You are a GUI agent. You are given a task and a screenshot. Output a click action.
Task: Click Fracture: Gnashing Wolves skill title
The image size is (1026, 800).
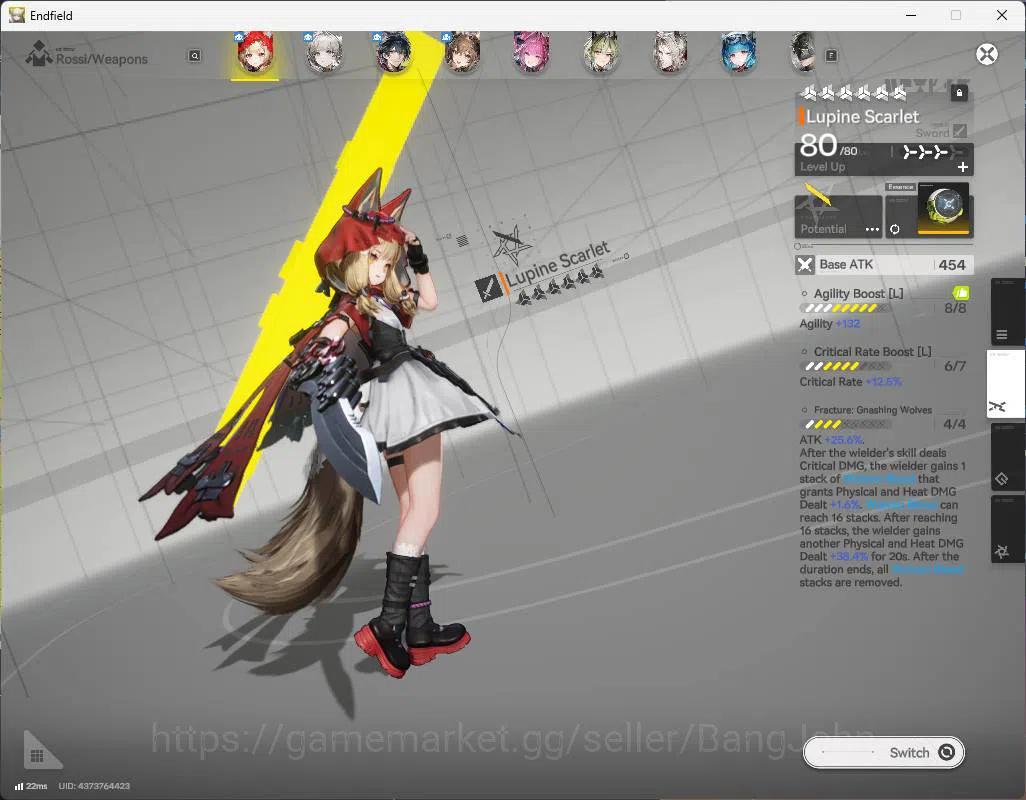tap(873, 410)
